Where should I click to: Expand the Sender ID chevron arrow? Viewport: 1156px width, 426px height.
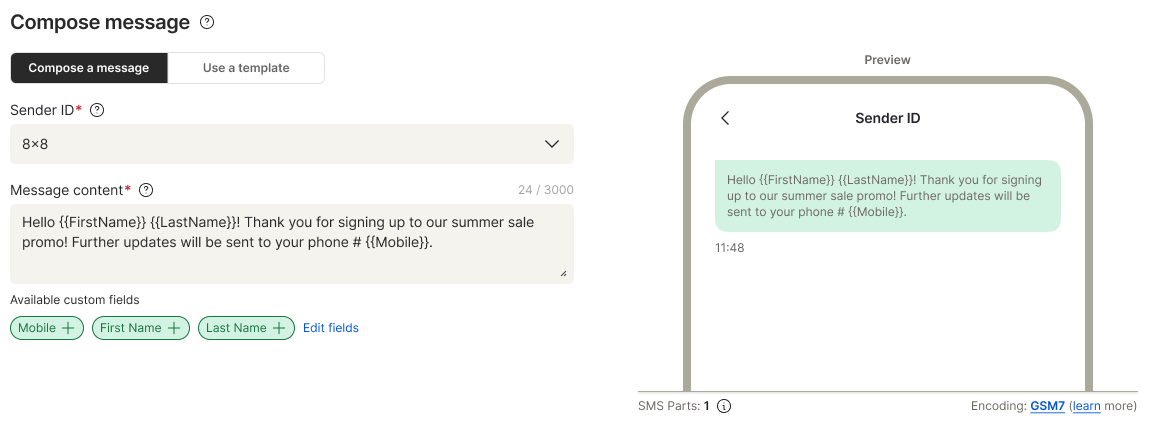pyautogui.click(x=552, y=144)
